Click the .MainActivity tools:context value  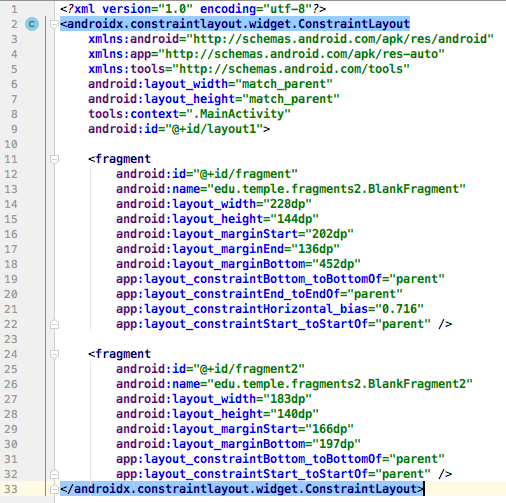238,114
